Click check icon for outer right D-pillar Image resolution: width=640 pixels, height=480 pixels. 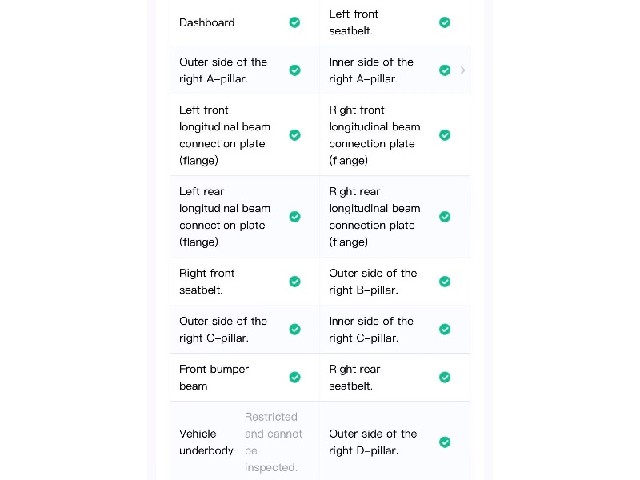click(444, 442)
